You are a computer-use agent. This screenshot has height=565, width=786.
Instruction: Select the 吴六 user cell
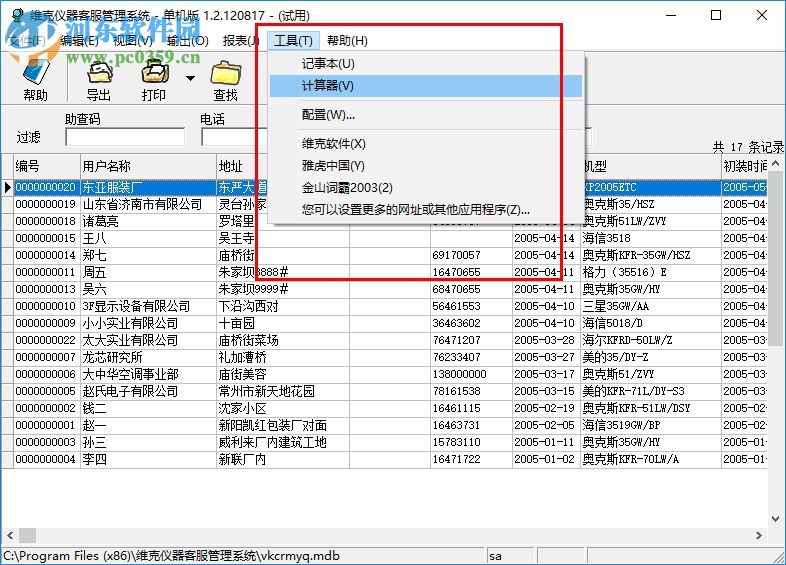(x=148, y=289)
